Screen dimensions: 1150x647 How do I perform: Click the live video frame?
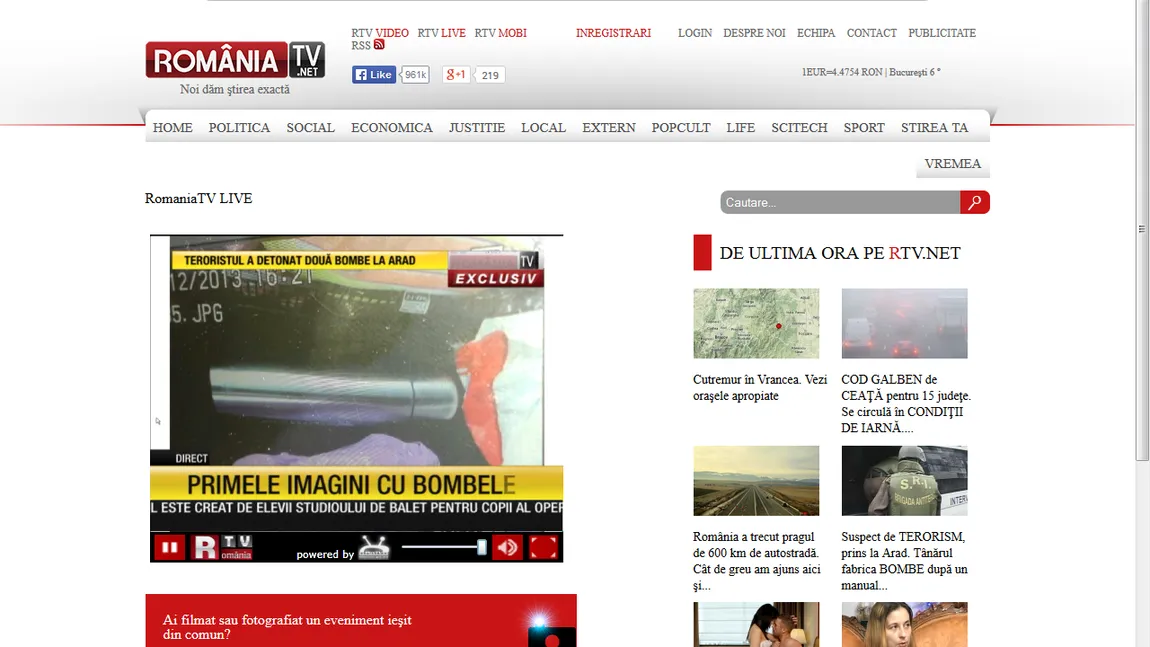[x=356, y=381]
